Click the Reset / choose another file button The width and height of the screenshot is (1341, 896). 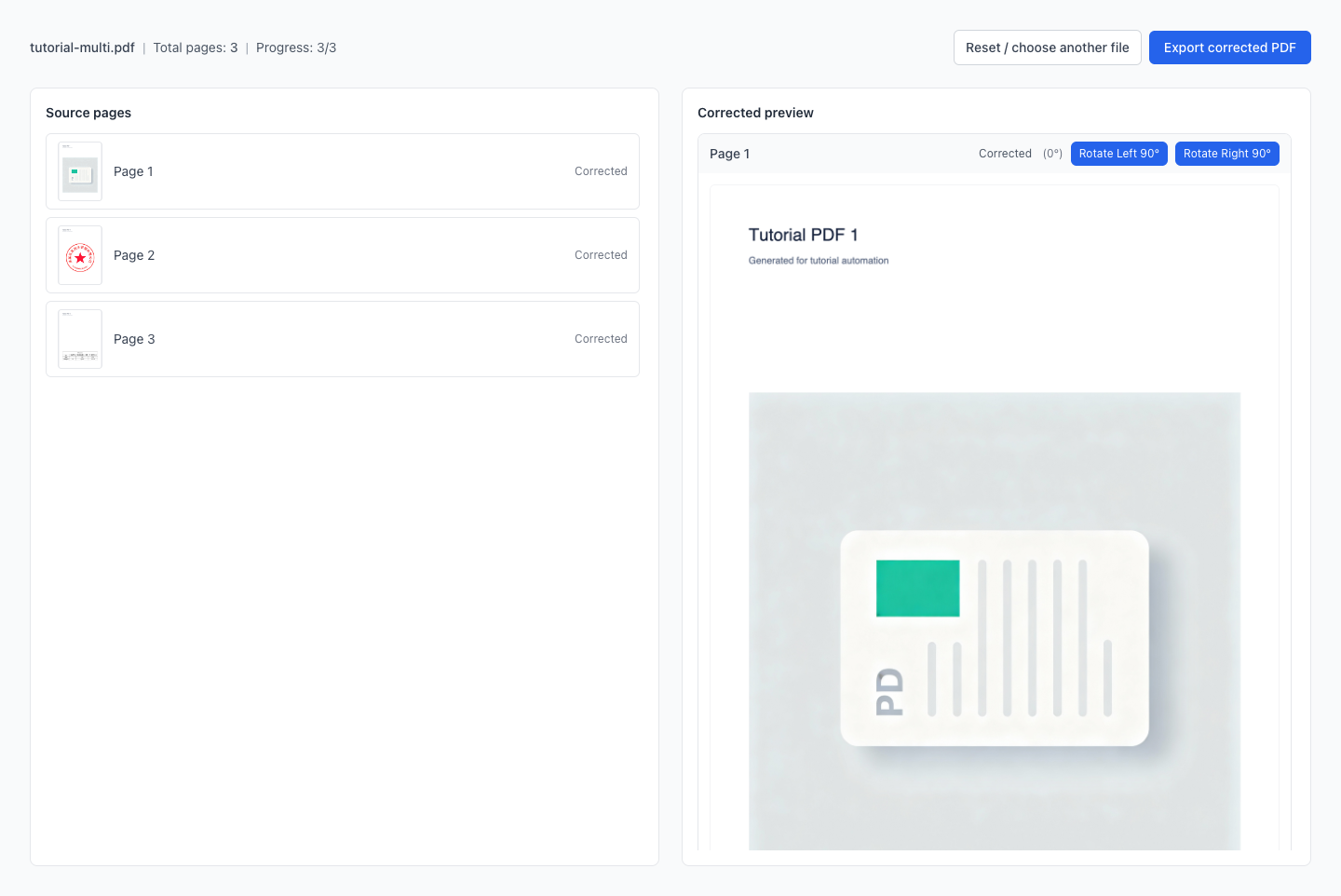click(x=1047, y=48)
